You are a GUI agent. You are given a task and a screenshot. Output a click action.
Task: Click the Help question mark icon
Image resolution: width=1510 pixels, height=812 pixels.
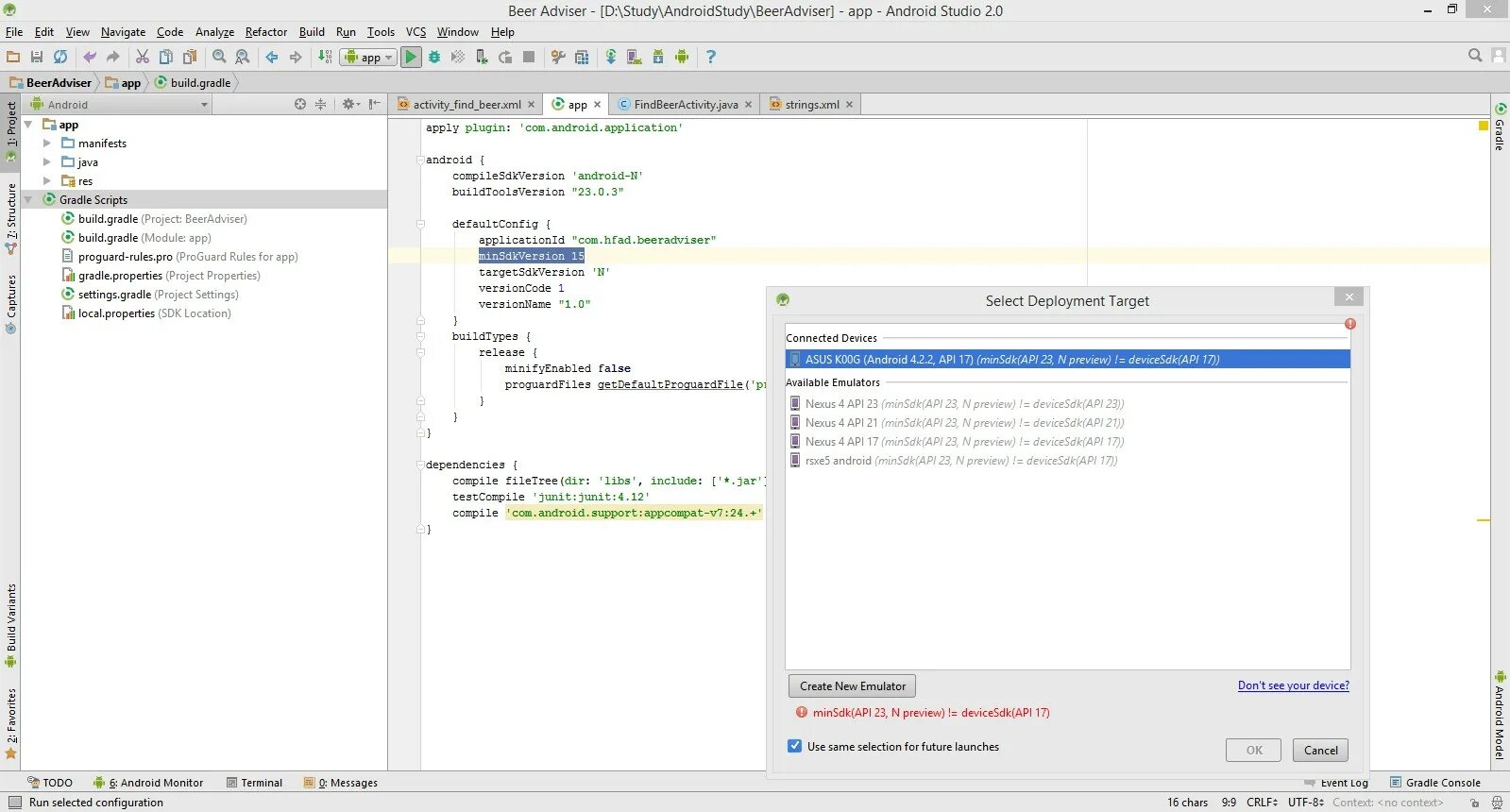[x=711, y=57]
